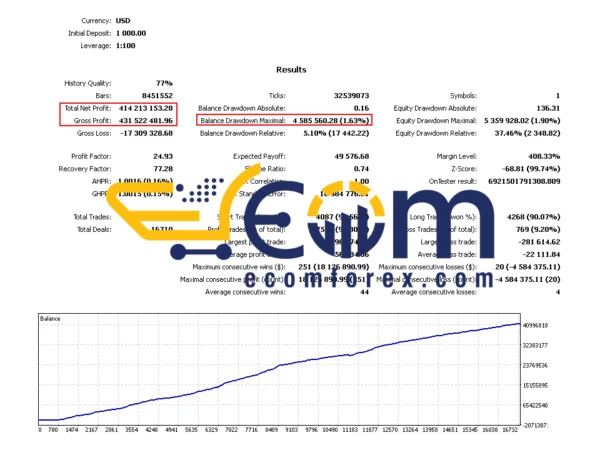Click the 'Gross Profit:' label
600x450 pixels.
(x=92, y=121)
